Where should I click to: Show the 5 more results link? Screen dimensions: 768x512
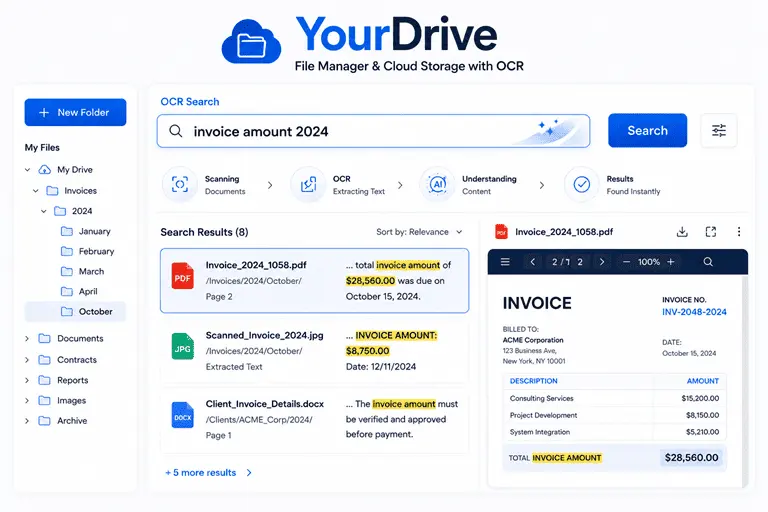pos(208,473)
